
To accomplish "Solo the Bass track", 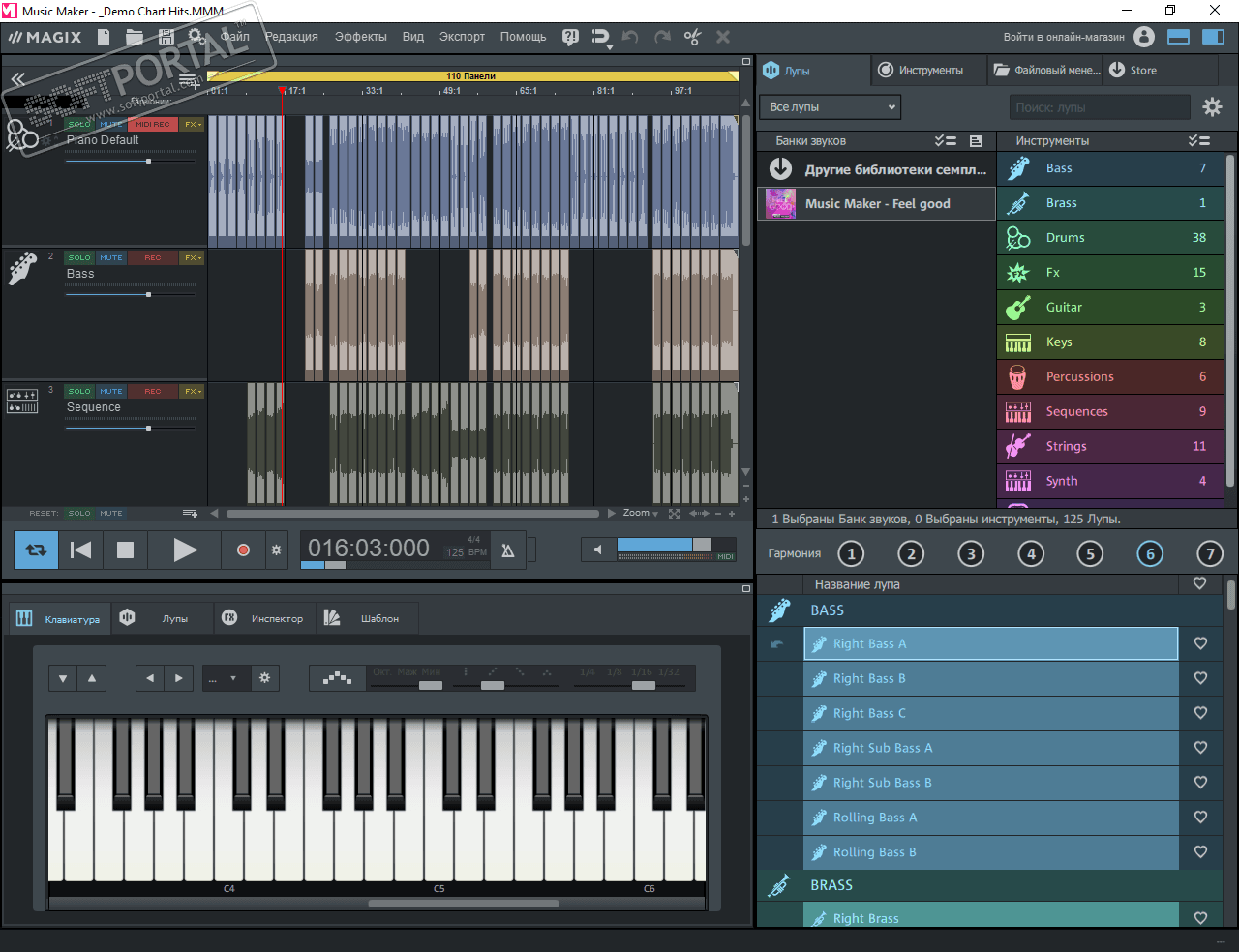I will tap(79, 258).
